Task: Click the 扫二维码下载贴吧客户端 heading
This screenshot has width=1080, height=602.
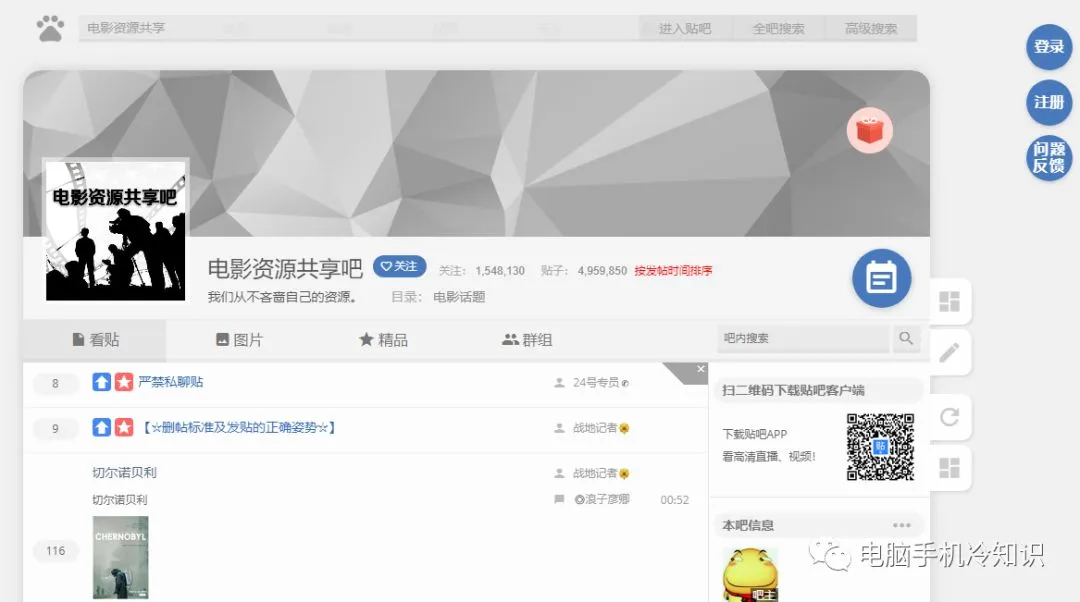Action: coord(793,390)
